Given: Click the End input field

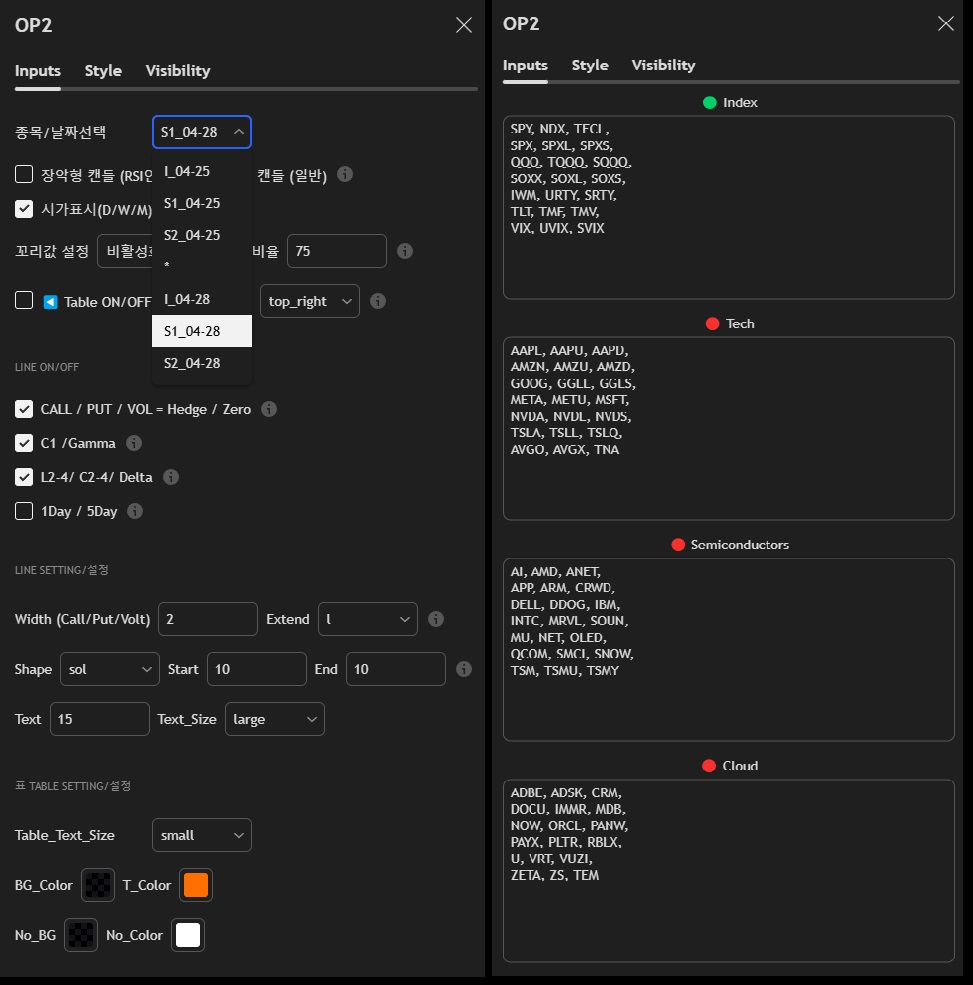Looking at the screenshot, I should point(396,669).
